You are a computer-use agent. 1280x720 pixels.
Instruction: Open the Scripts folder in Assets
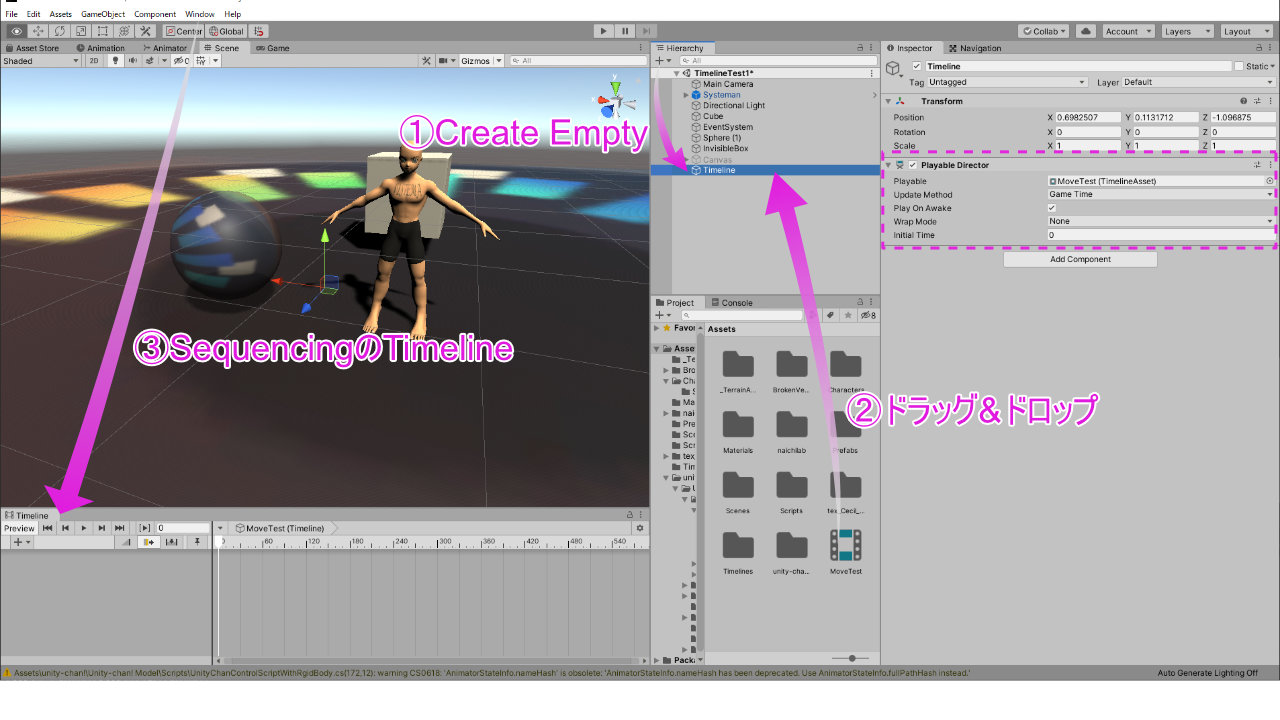click(791, 491)
